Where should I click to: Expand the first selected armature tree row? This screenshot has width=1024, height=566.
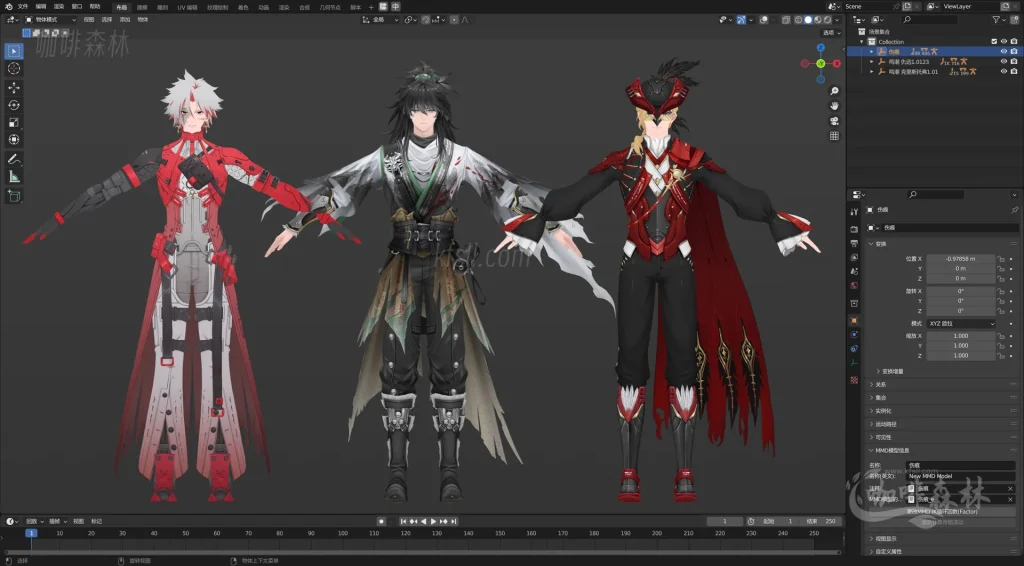[x=871, y=51]
